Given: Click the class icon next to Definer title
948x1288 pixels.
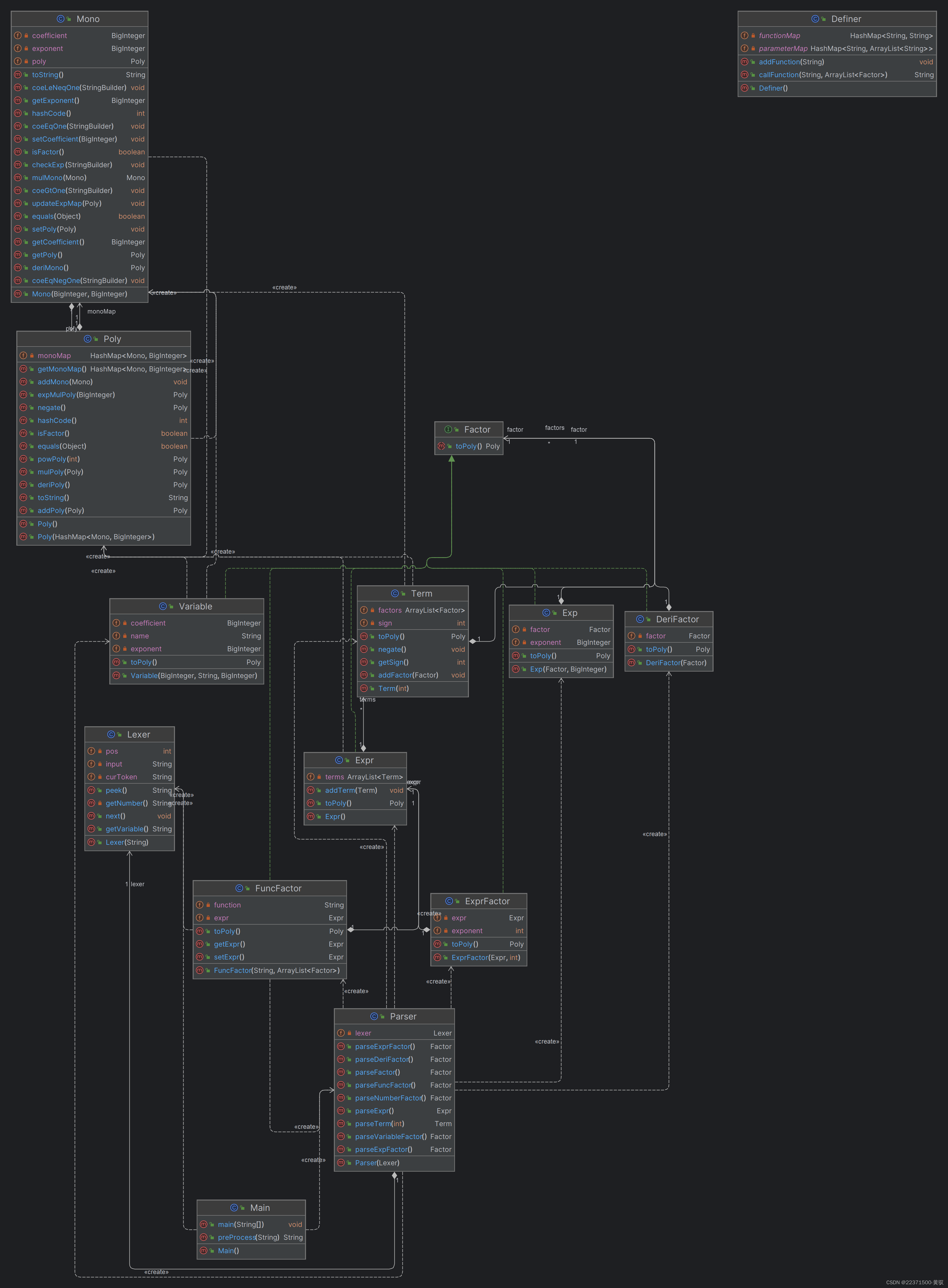Looking at the screenshot, I should point(815,19).
